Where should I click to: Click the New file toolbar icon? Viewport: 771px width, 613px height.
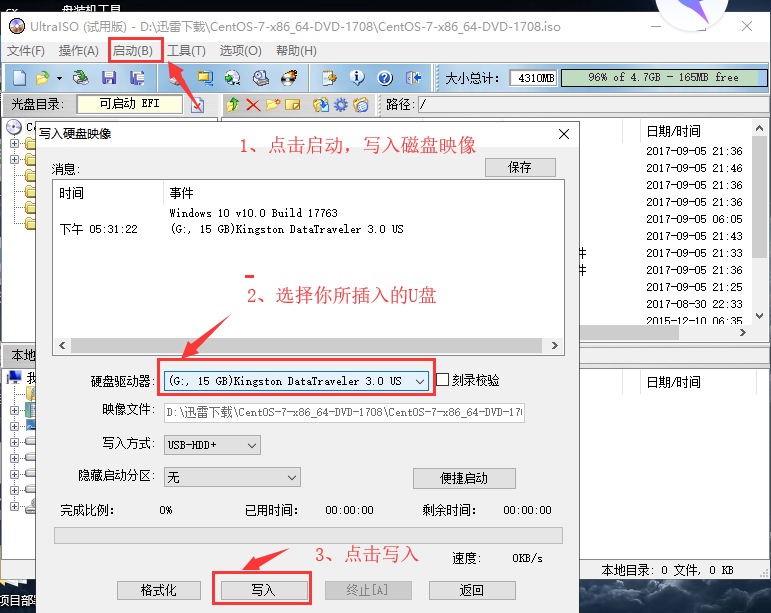click(x=19, y=78)
